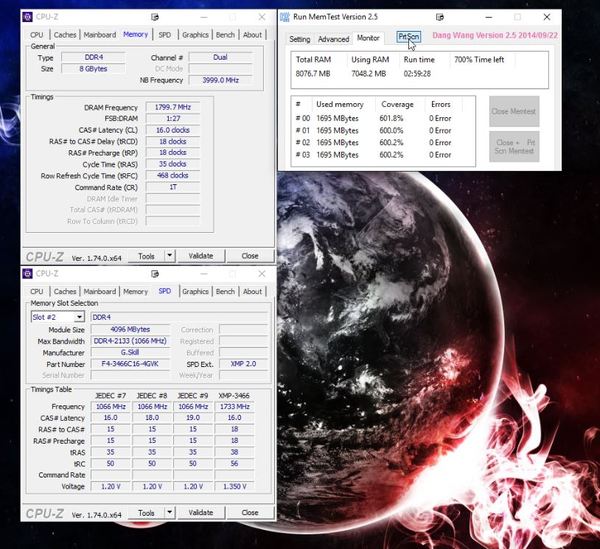
Task: Minimize the Run MemTest window
Action: pyautogui.click(x=489, y=17)
